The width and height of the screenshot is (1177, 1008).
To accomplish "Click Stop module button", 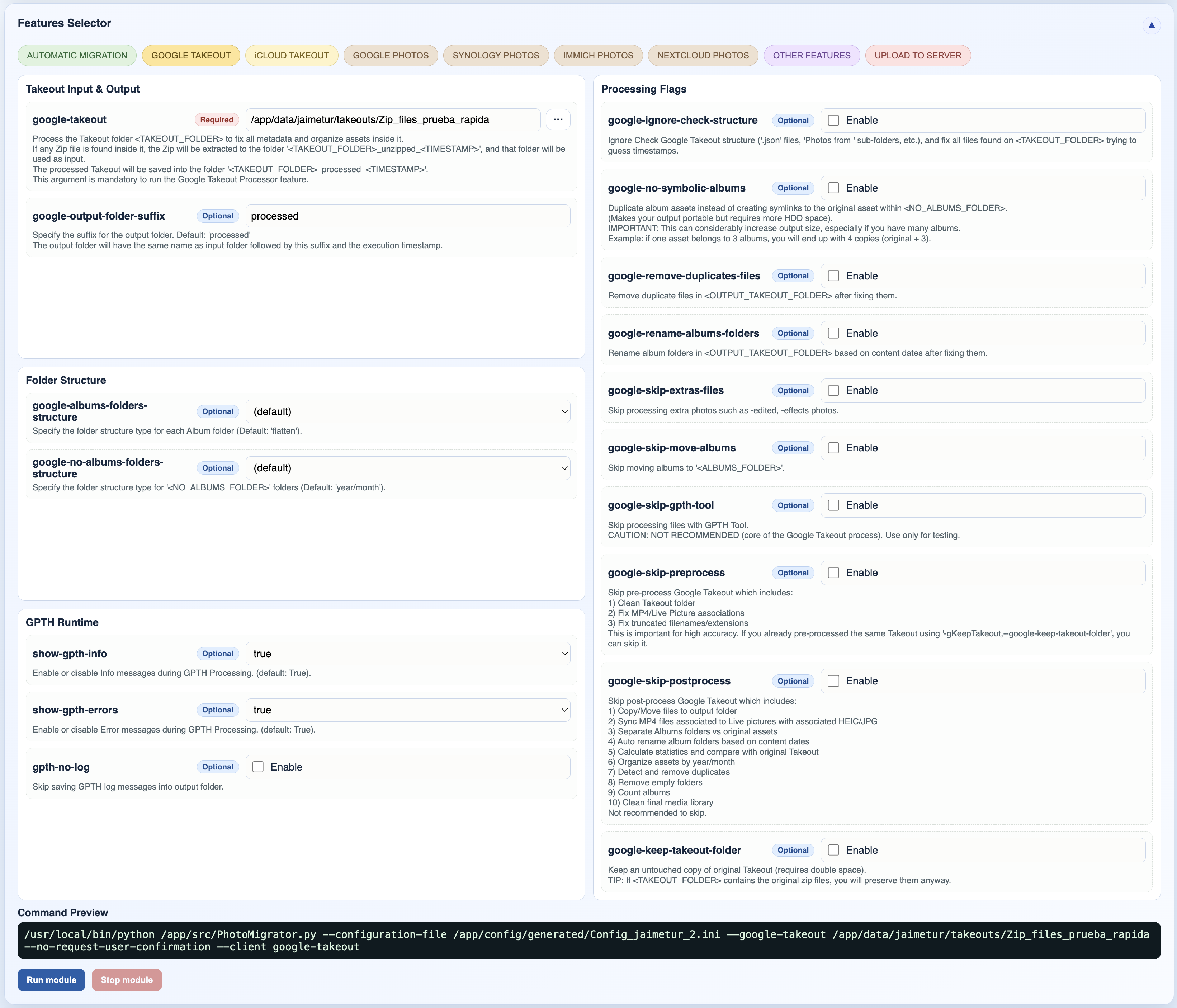I will [x=127, y=980].
